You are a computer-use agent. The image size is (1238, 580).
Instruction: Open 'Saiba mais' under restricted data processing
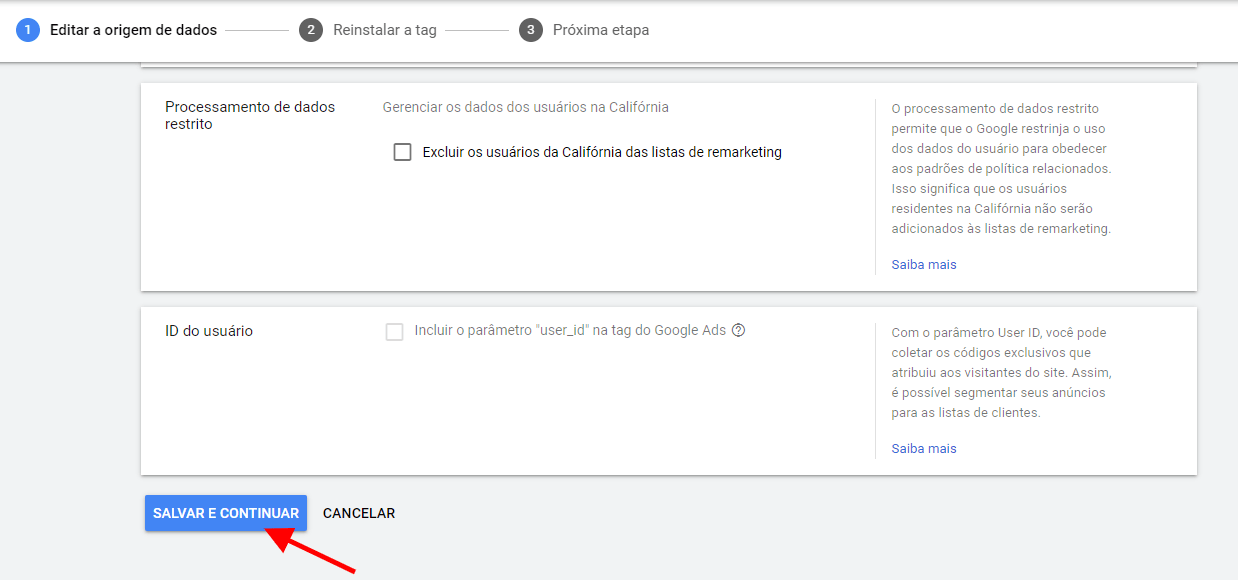(924, 265)
